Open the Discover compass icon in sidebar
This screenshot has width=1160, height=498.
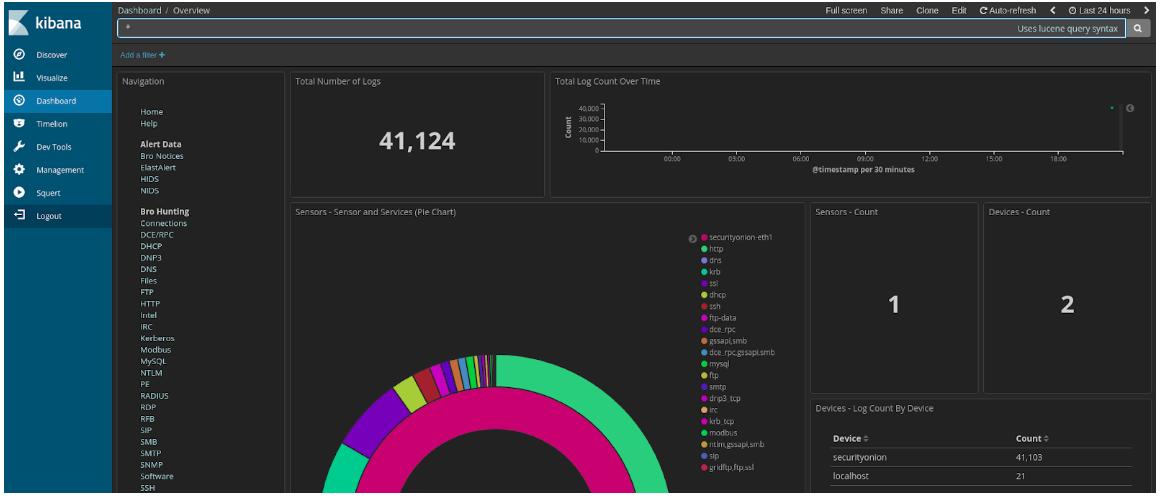[x=20, y=55]
